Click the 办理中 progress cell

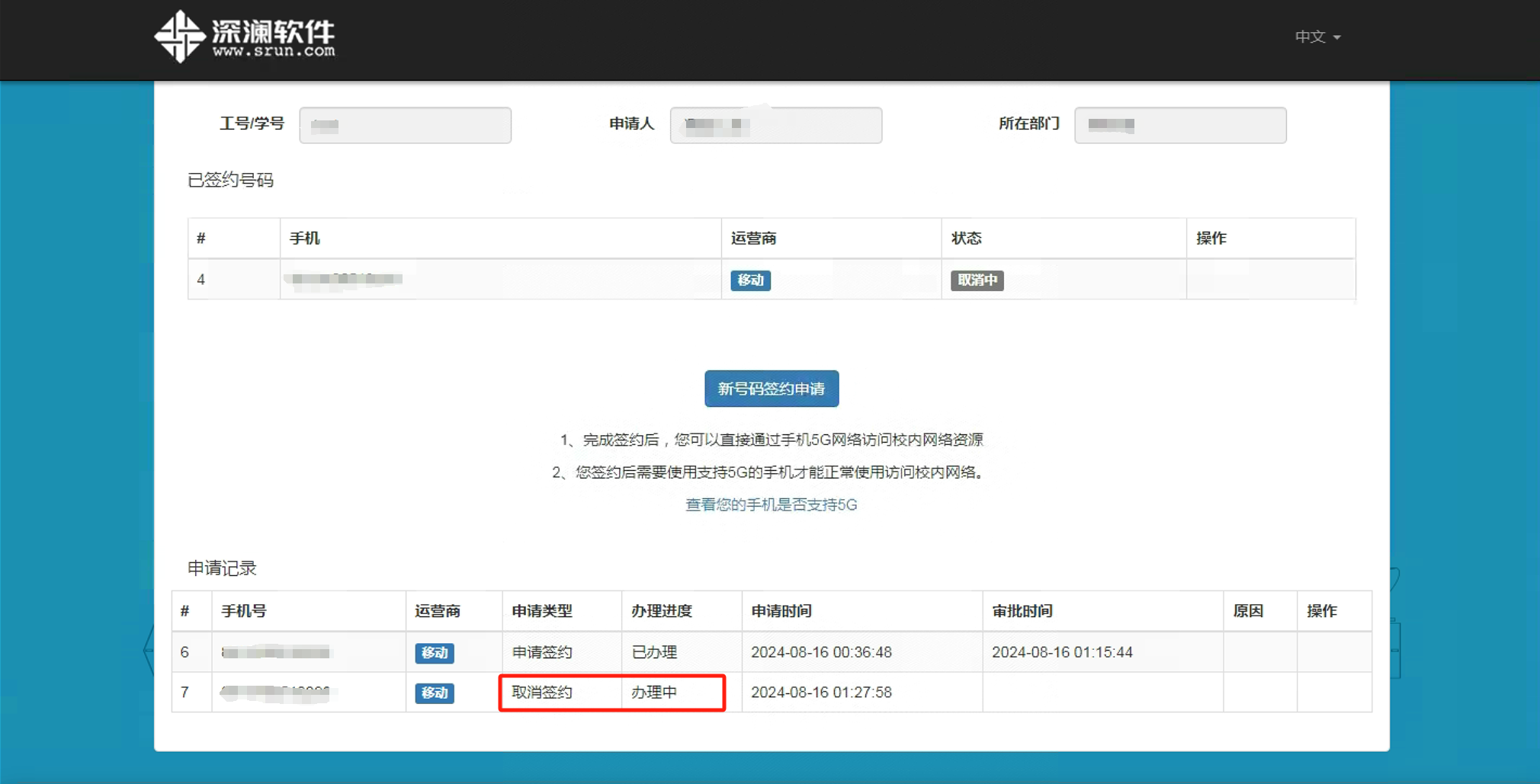click(x=654, y=693)
